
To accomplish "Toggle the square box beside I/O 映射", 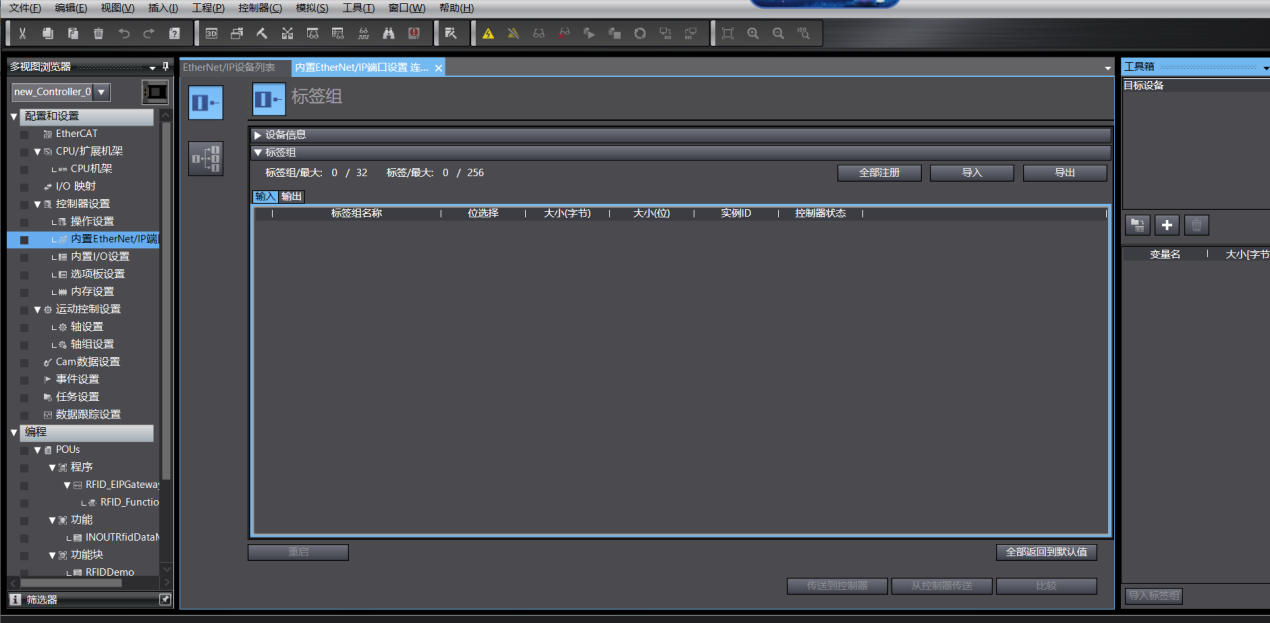I will click(x=25, y=187).
